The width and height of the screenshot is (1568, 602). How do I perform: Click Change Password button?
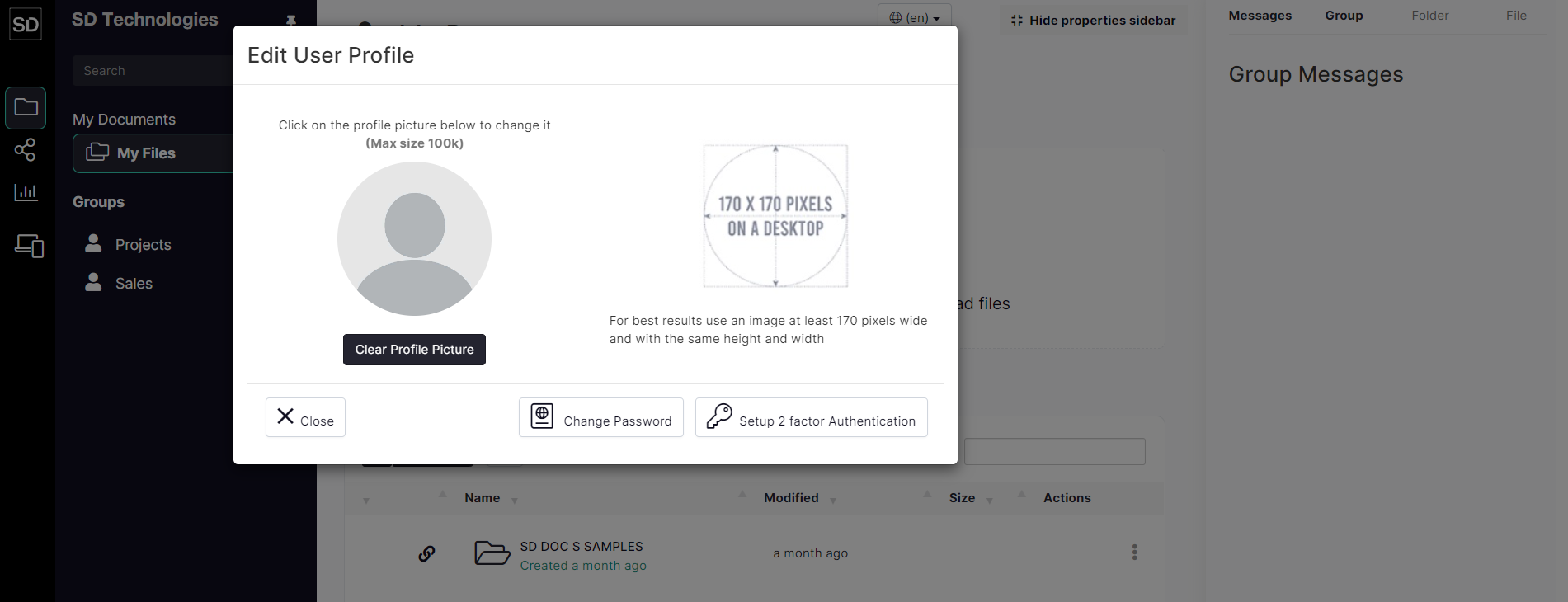tap(601, 417)
